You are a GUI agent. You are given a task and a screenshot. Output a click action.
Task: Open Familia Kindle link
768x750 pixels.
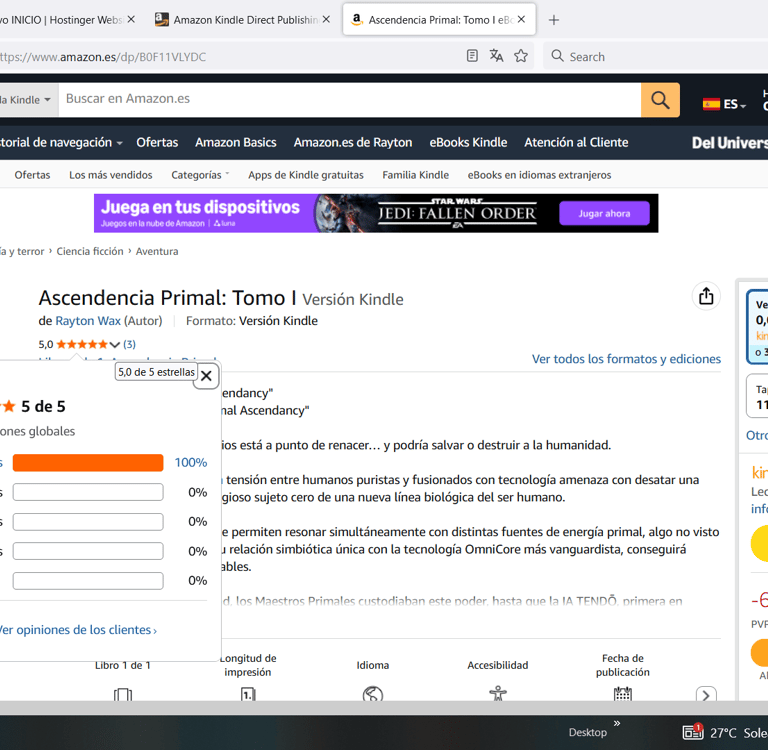[415, 175]
